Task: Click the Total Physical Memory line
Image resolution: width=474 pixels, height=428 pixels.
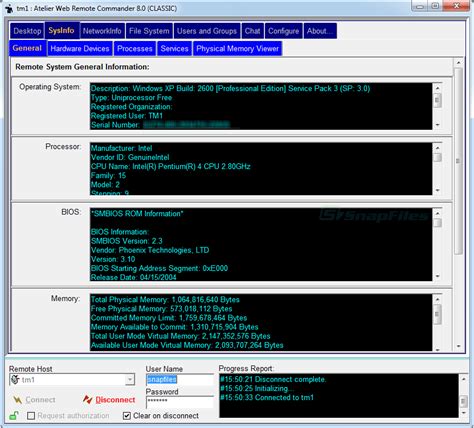Action: [x=165, y=299]
